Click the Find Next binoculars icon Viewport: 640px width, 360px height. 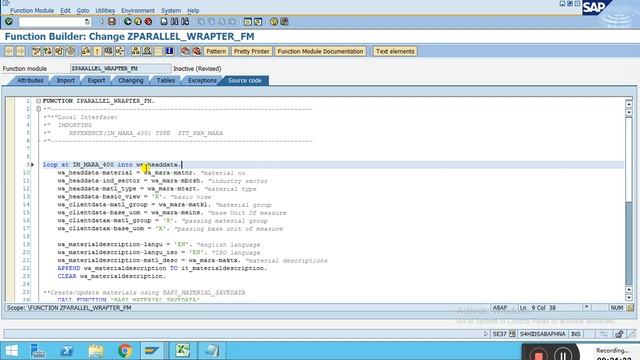pyautogui.click(x=185, y=21)
